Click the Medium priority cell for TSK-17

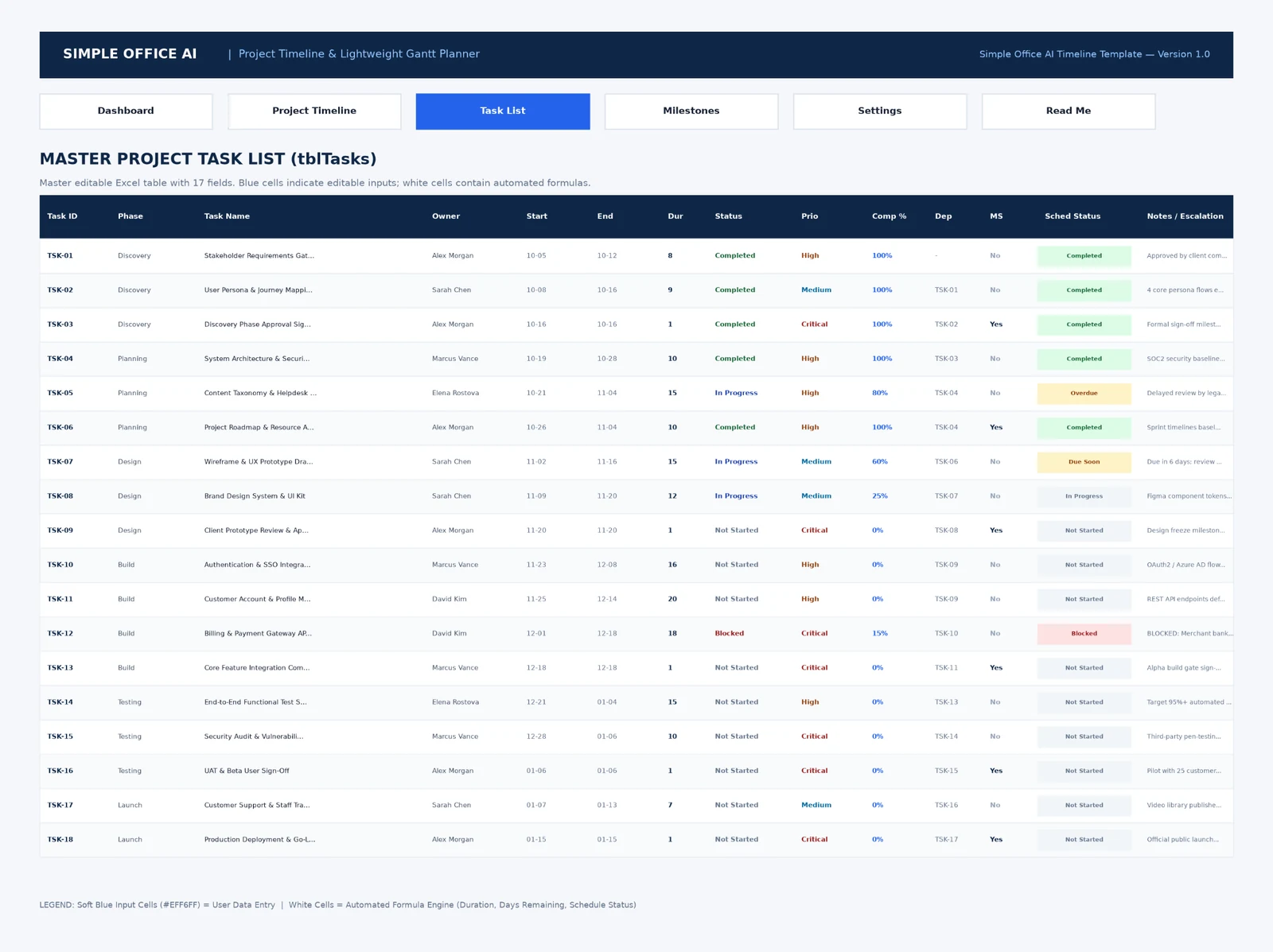tap(816, 806)
